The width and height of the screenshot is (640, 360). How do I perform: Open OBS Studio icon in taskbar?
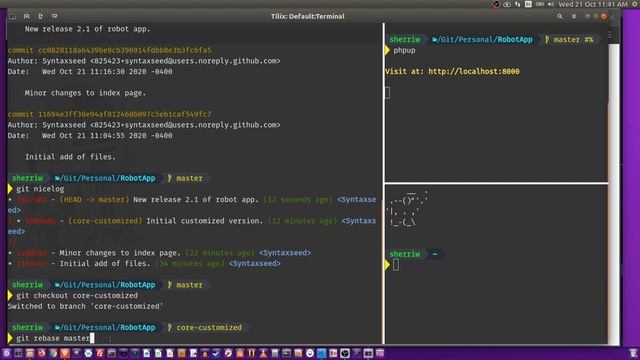[345, 353]
